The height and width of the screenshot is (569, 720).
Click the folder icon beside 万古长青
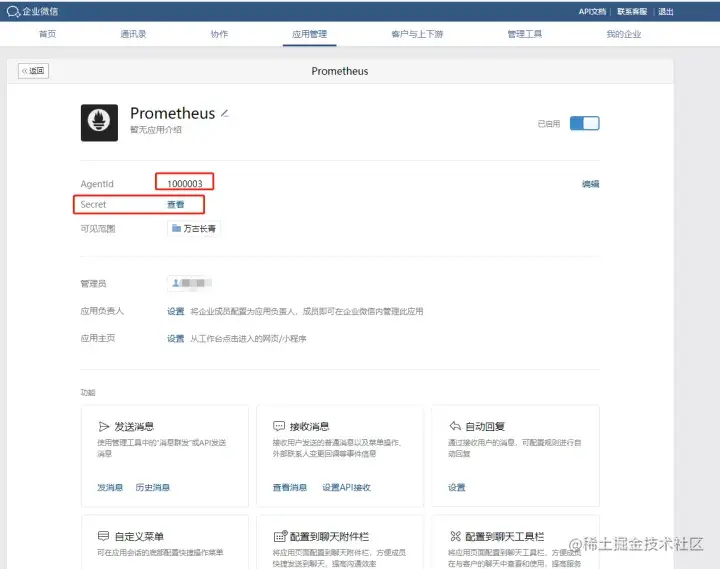click(x=176, y=228)
